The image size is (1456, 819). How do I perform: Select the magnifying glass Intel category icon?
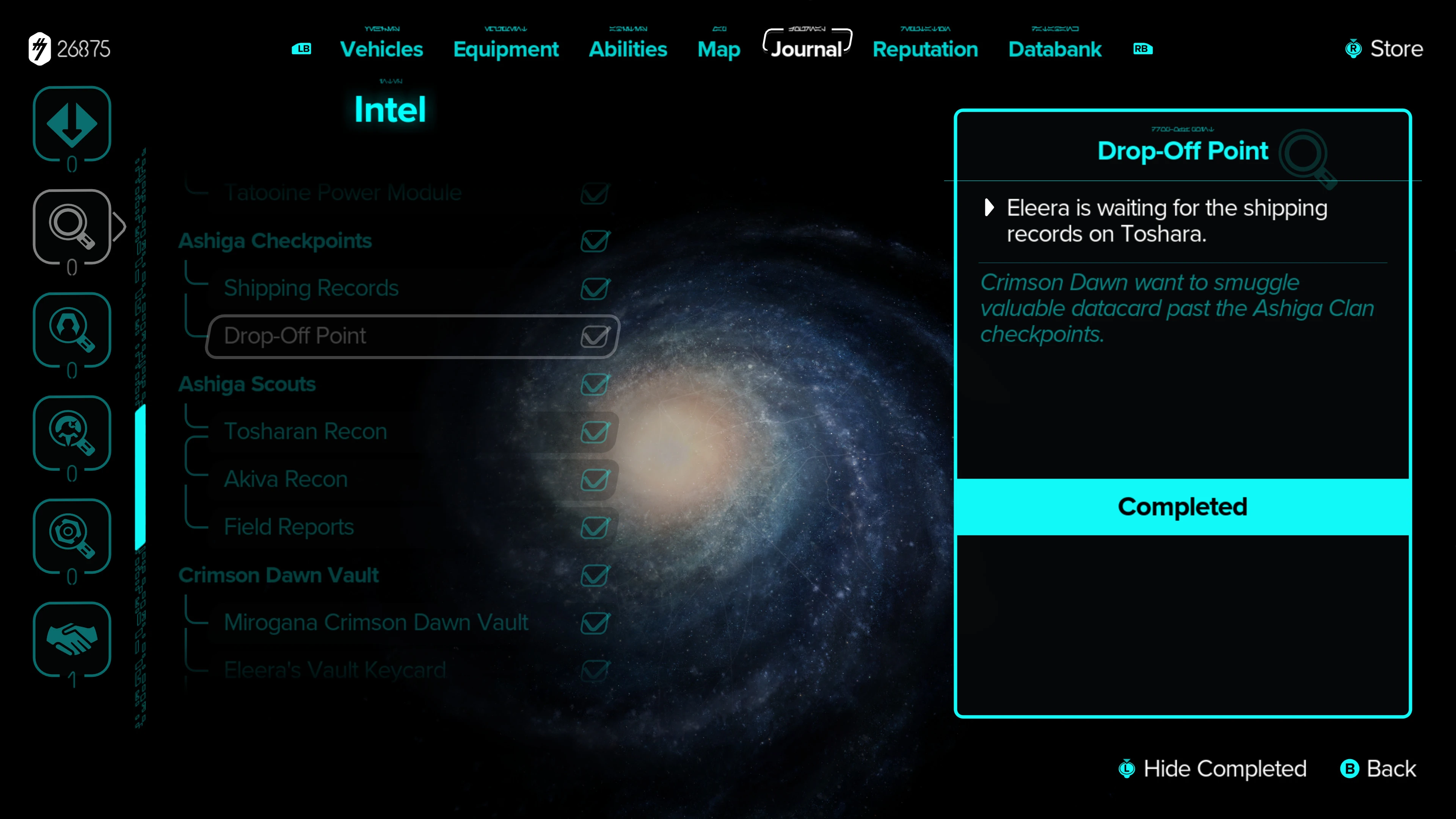coord(72,227)
